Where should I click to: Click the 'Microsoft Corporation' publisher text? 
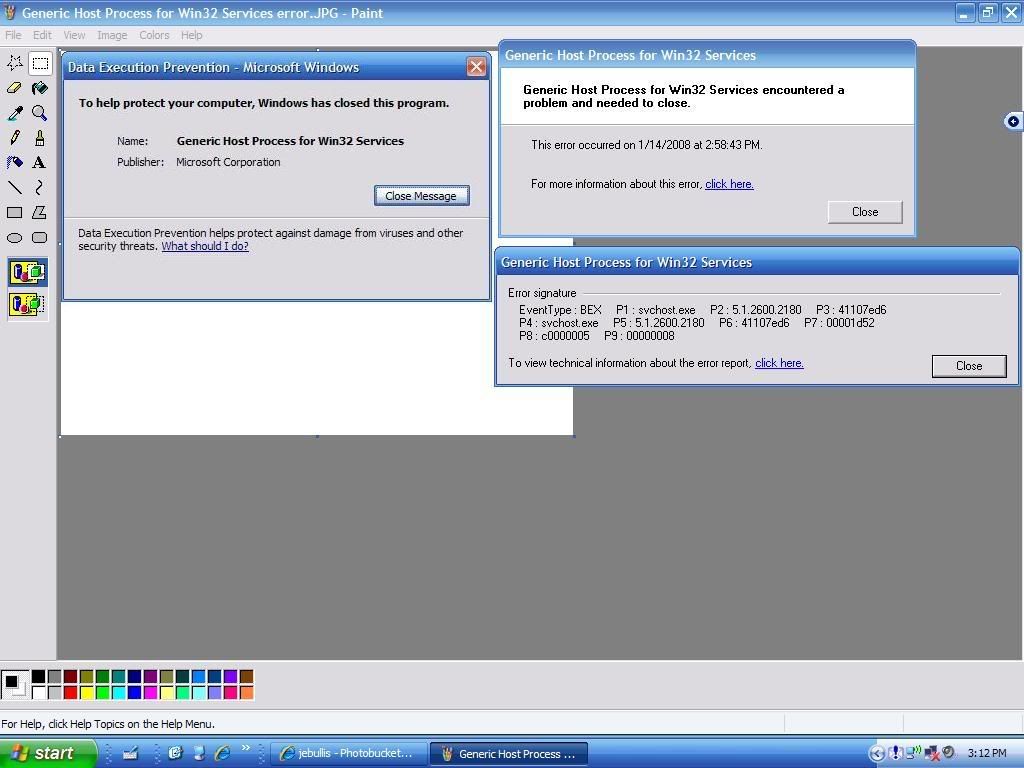click(x=228, y=162)
